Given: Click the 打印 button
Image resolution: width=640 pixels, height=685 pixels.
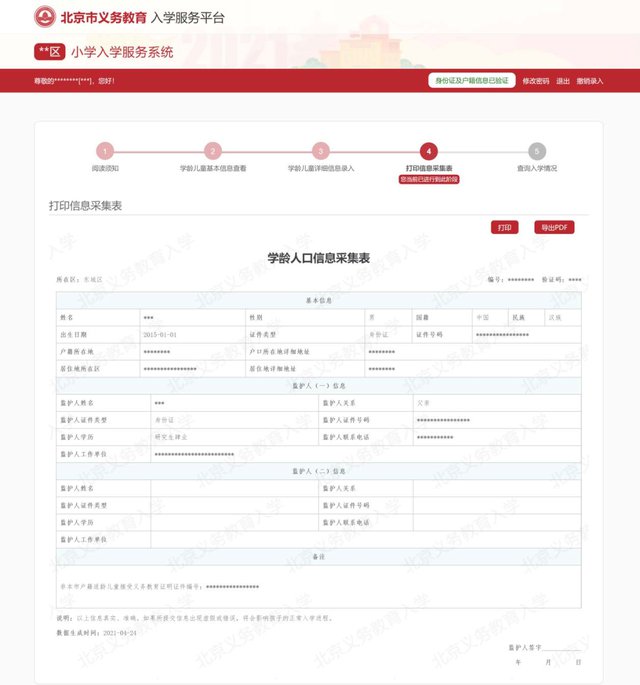Looking at the screenshot, I should pyautogui.click(x=504, y=228).
